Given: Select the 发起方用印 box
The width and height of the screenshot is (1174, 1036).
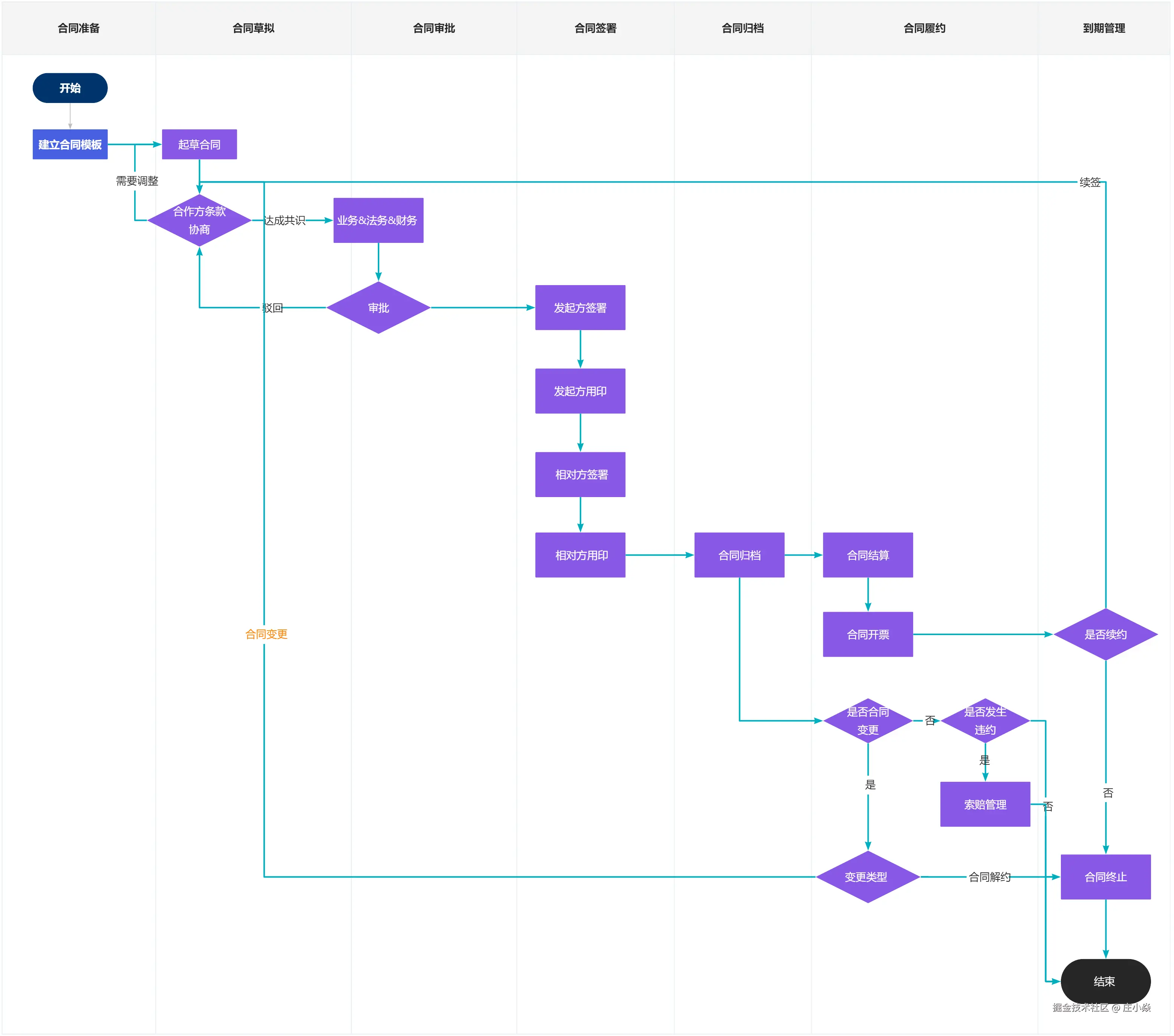Looking at the screenshot, I should pyautogui.click(x=580, y=391).
